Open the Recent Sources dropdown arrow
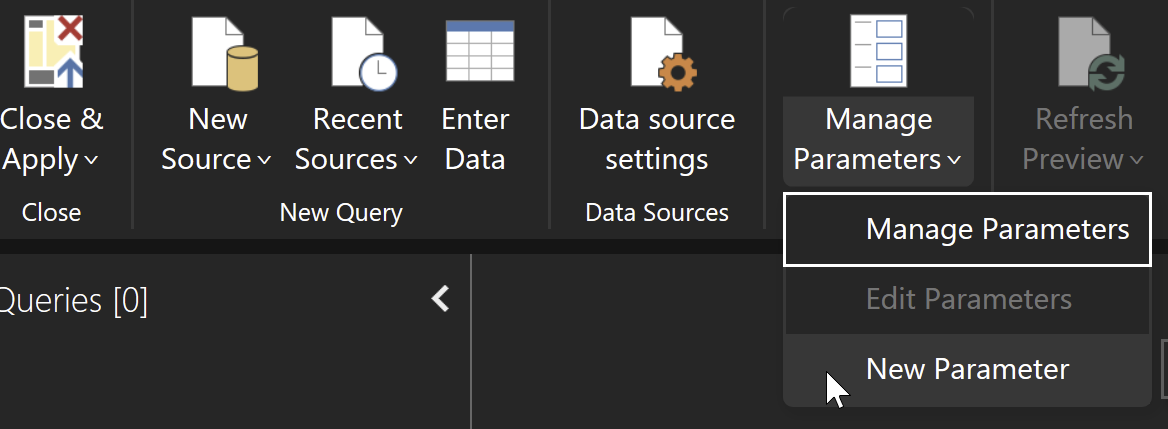Viewport: 1168px width, 429px height. click(x=410, y=161)
